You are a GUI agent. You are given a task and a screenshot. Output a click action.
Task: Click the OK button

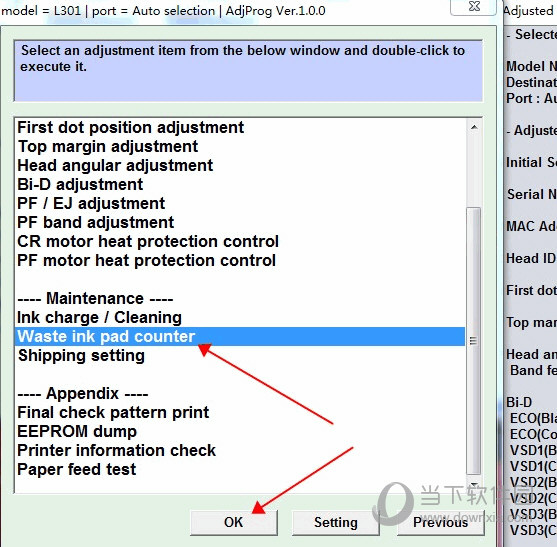click(x=233, y=522)
